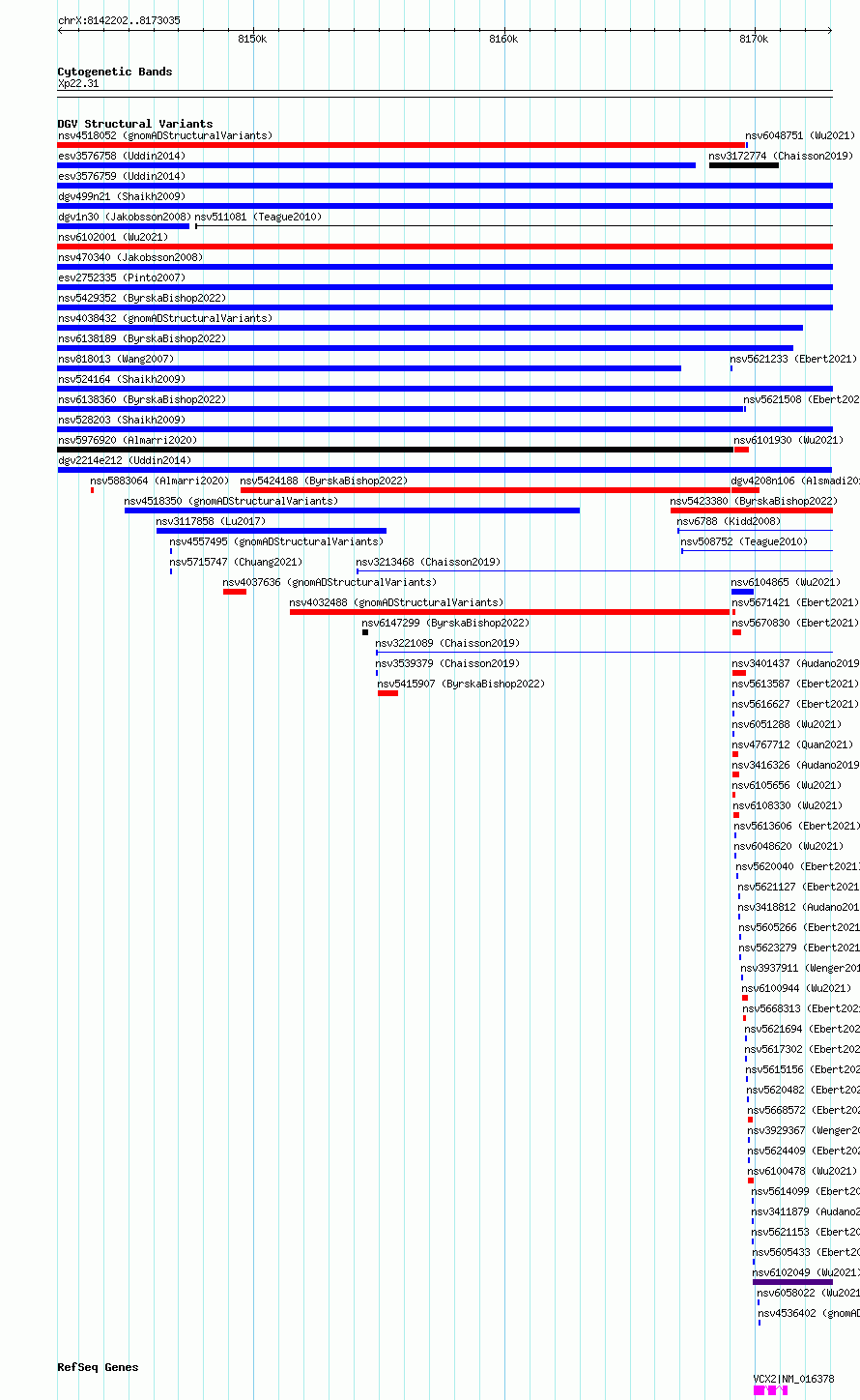Click the nsv524164 (Shaikh2009) label
The width and height of the screenshot is (860, 1400).
(122, 379)
